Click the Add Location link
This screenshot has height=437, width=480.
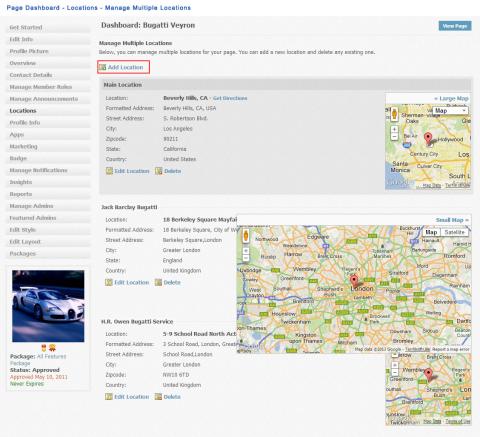pos(125,67)
